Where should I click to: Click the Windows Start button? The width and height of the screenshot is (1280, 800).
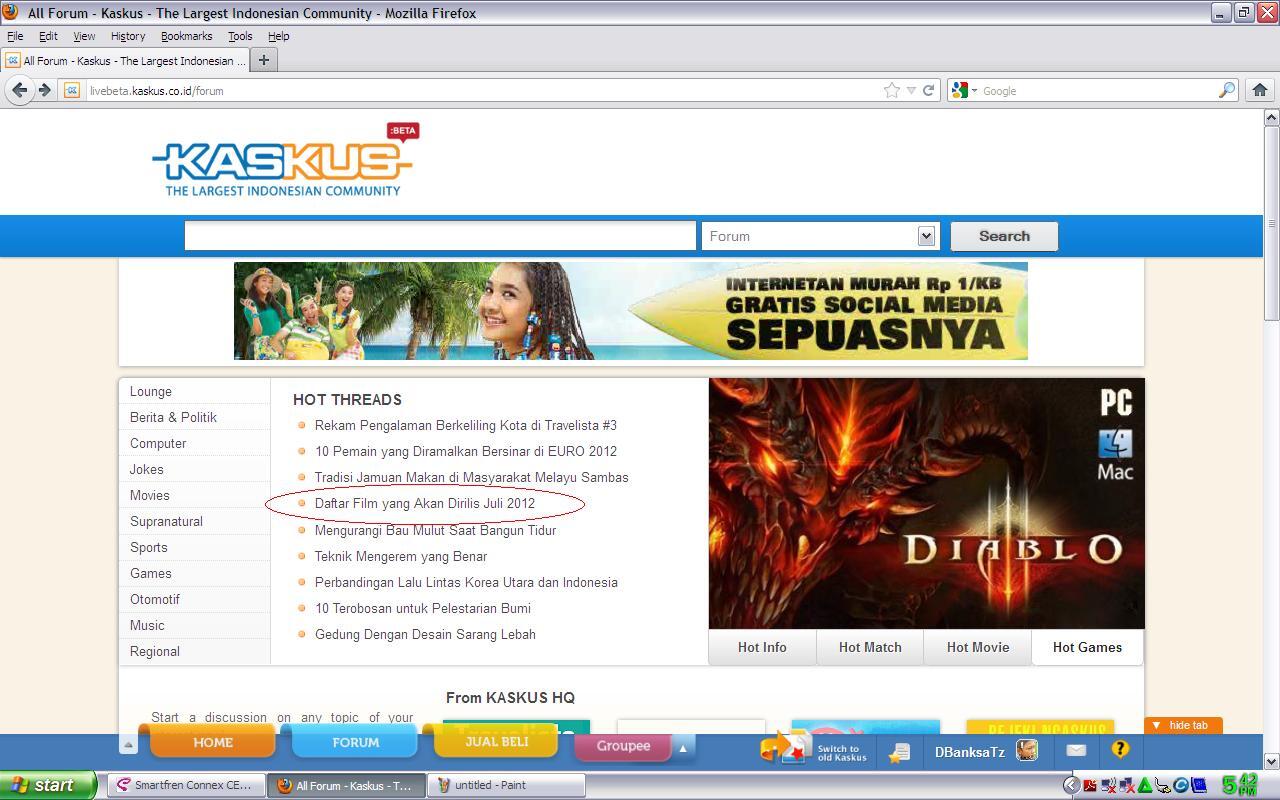click(x=48, y=785)
